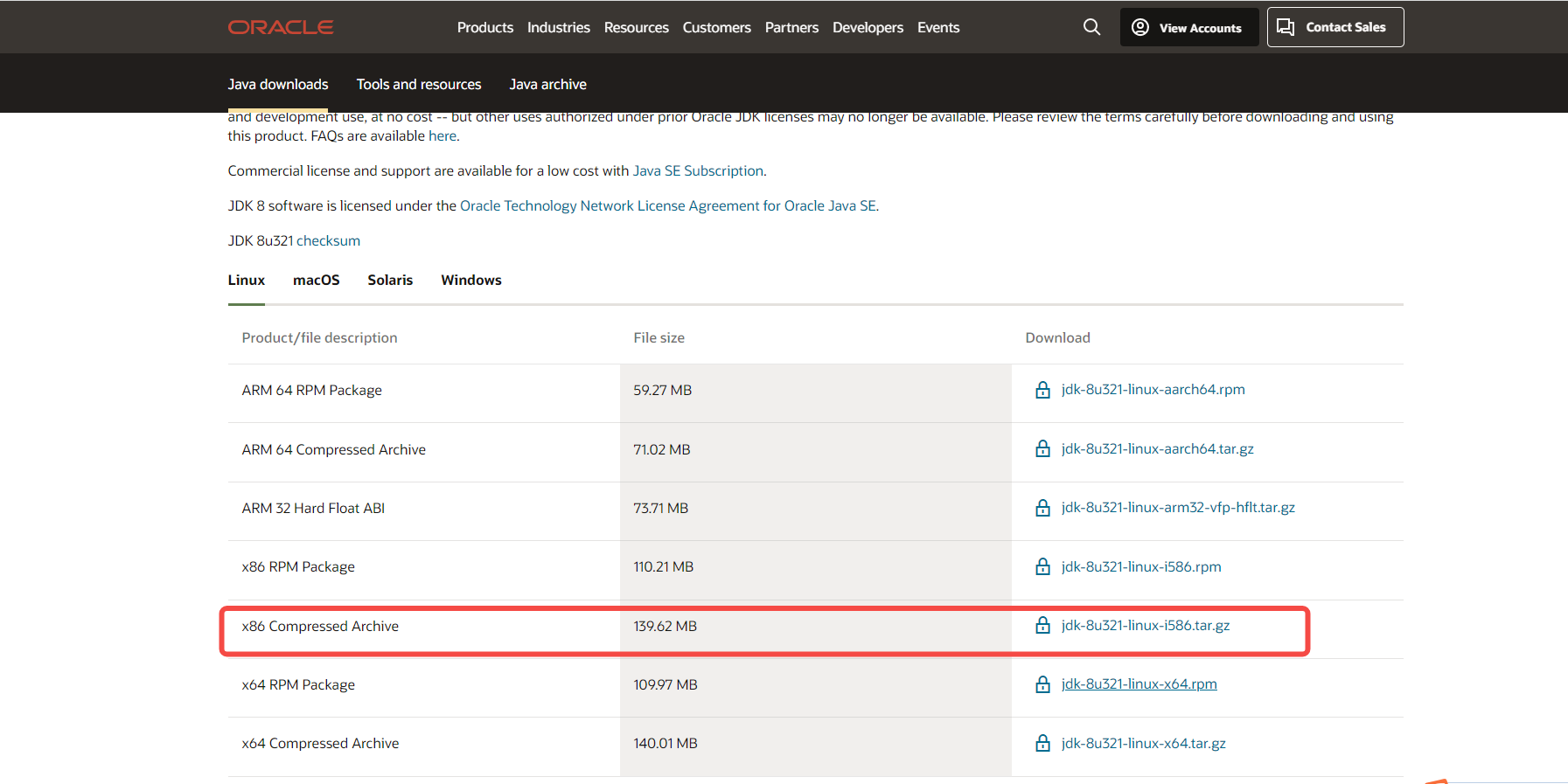Click the 'x86 RPM Package' description
Viewport: 1568px width, 784px height.
(x=298, y=566)
